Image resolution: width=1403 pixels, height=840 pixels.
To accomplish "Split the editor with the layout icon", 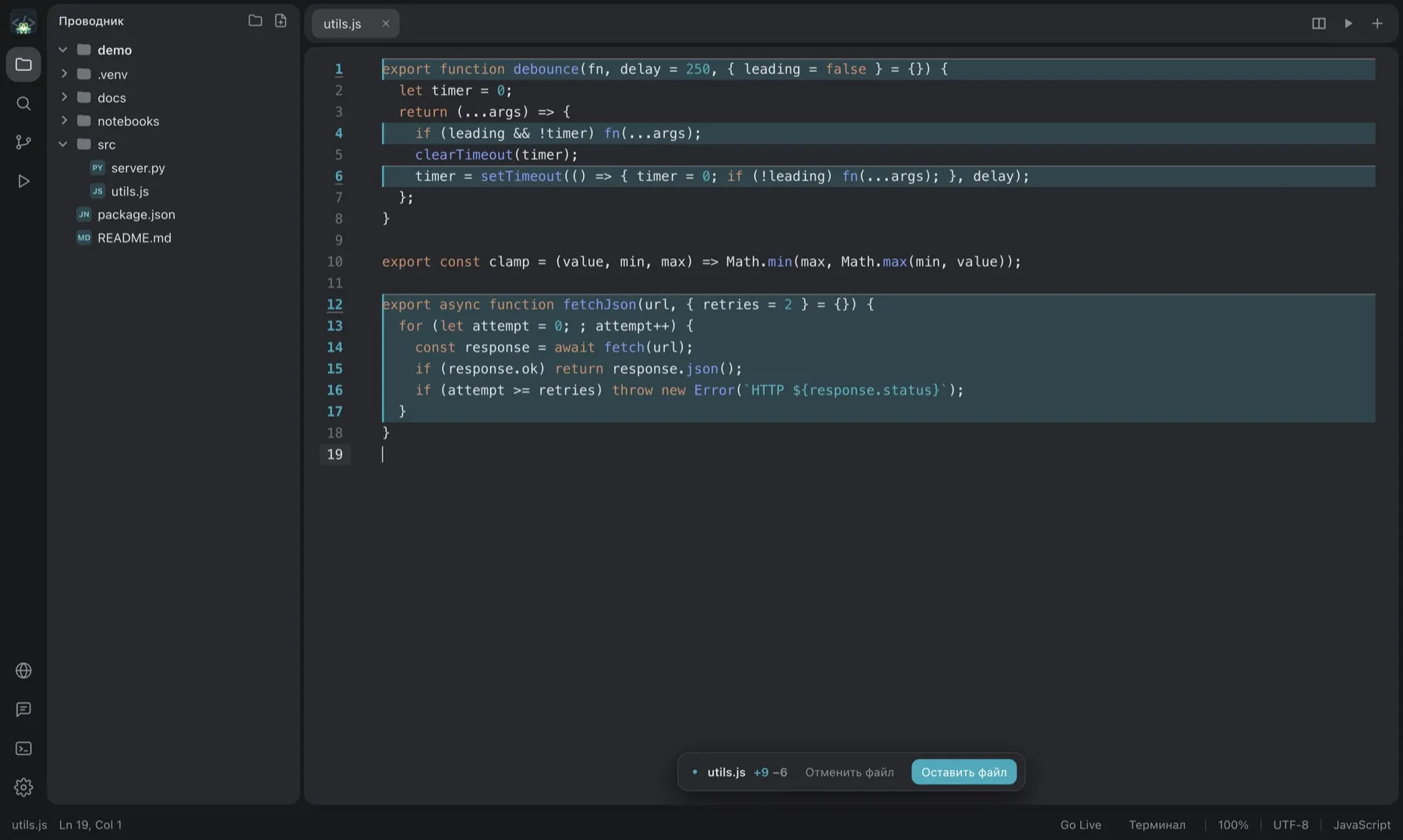I will (1319, 23).
